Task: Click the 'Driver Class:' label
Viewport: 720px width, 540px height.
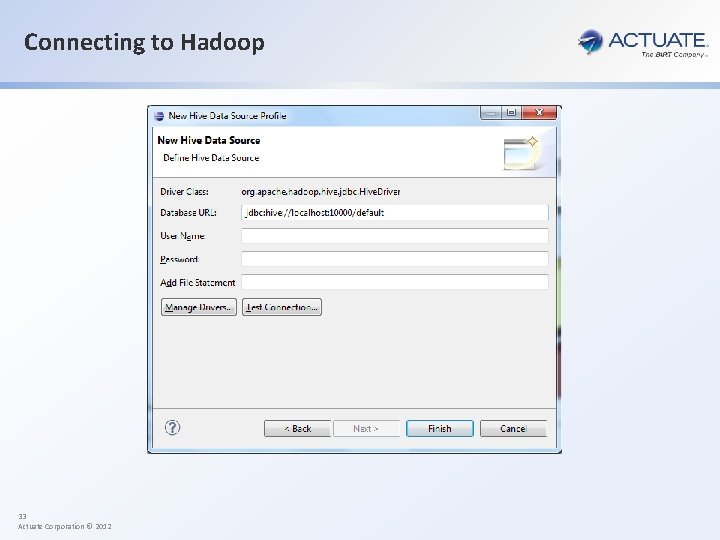Action: [185, 192]
